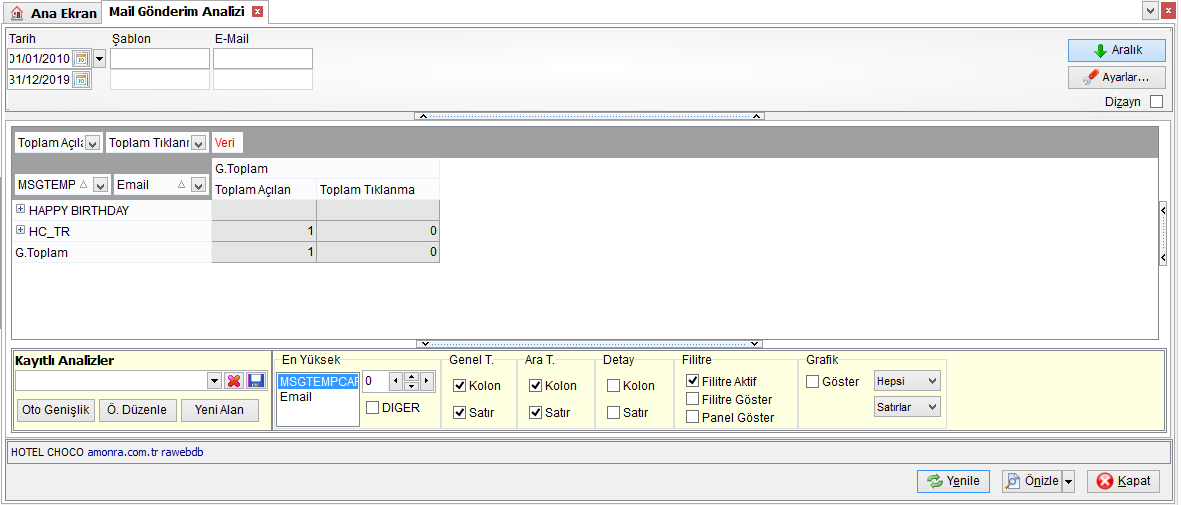Select MSGTEMPCAP in En Yüksek list
This screenshot has width=1181, height=505.
pyautogui.click(x=317, y=381)
